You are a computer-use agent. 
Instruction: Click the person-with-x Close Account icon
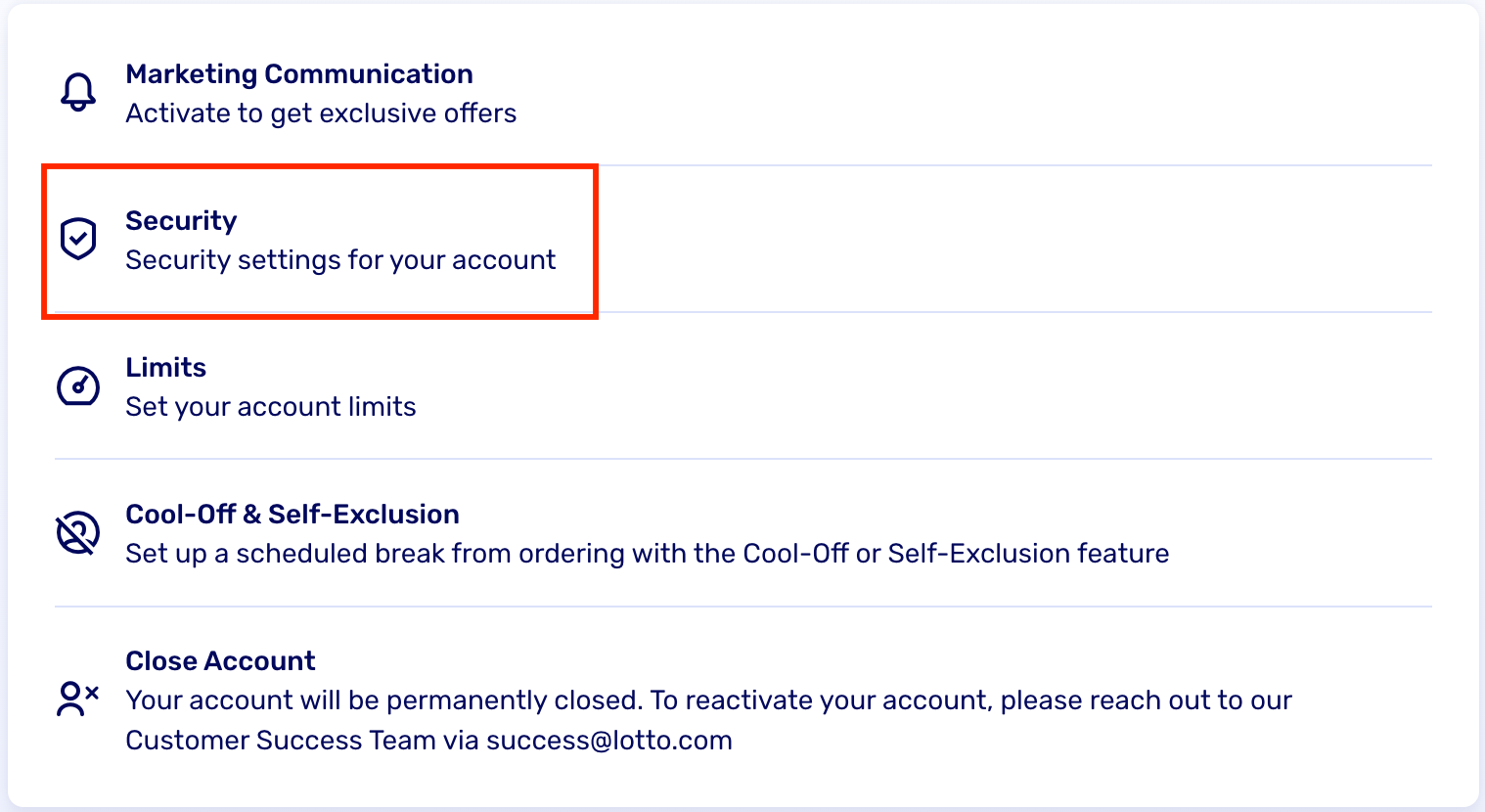point(78,699)
